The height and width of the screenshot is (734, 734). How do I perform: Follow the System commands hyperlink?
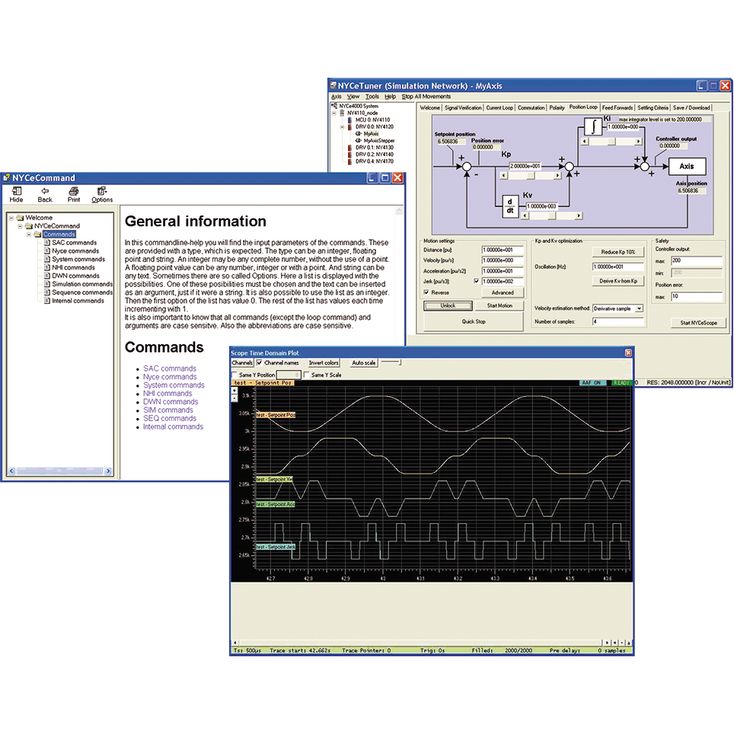174,385
